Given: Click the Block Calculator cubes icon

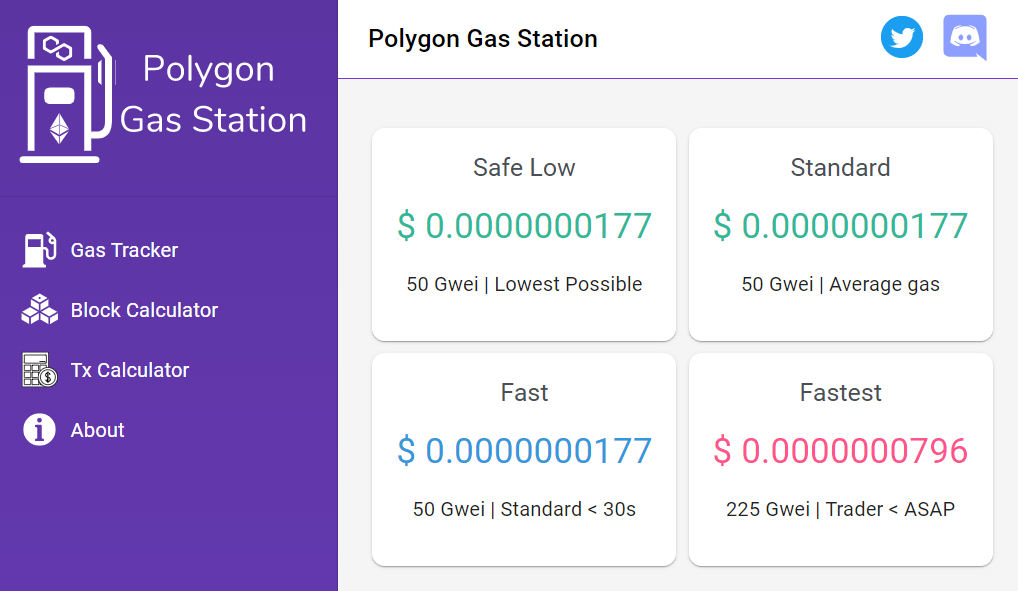Looking at the screenshot, I should pos(40,310).
